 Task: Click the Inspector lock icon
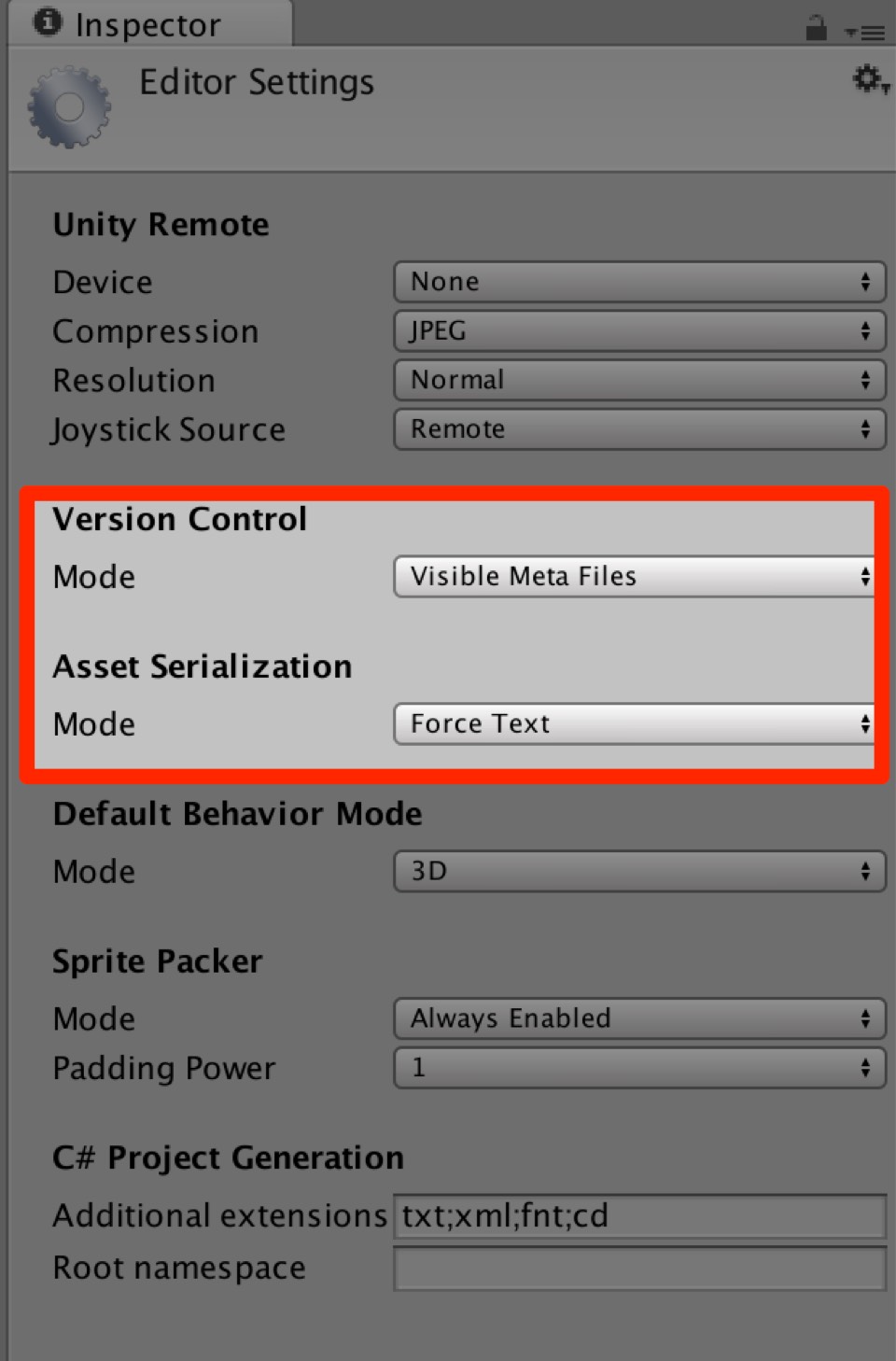[816, 29]
